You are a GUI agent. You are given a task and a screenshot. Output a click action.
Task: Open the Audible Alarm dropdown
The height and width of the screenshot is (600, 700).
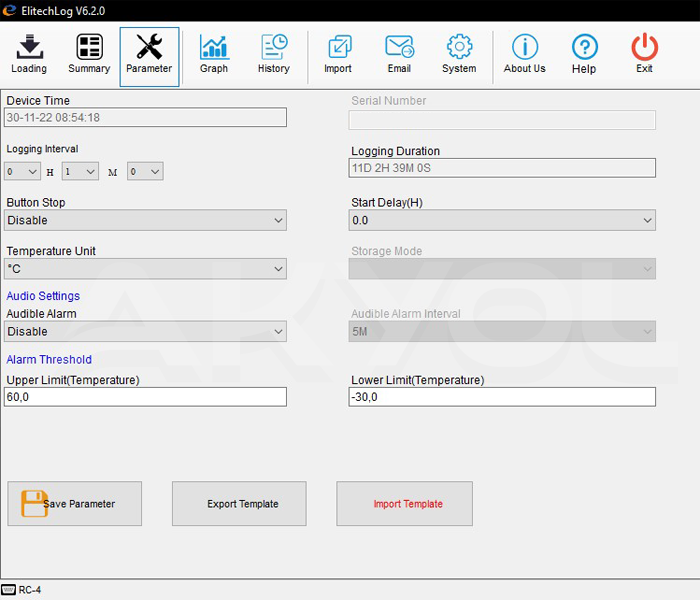tap(145, 331)
